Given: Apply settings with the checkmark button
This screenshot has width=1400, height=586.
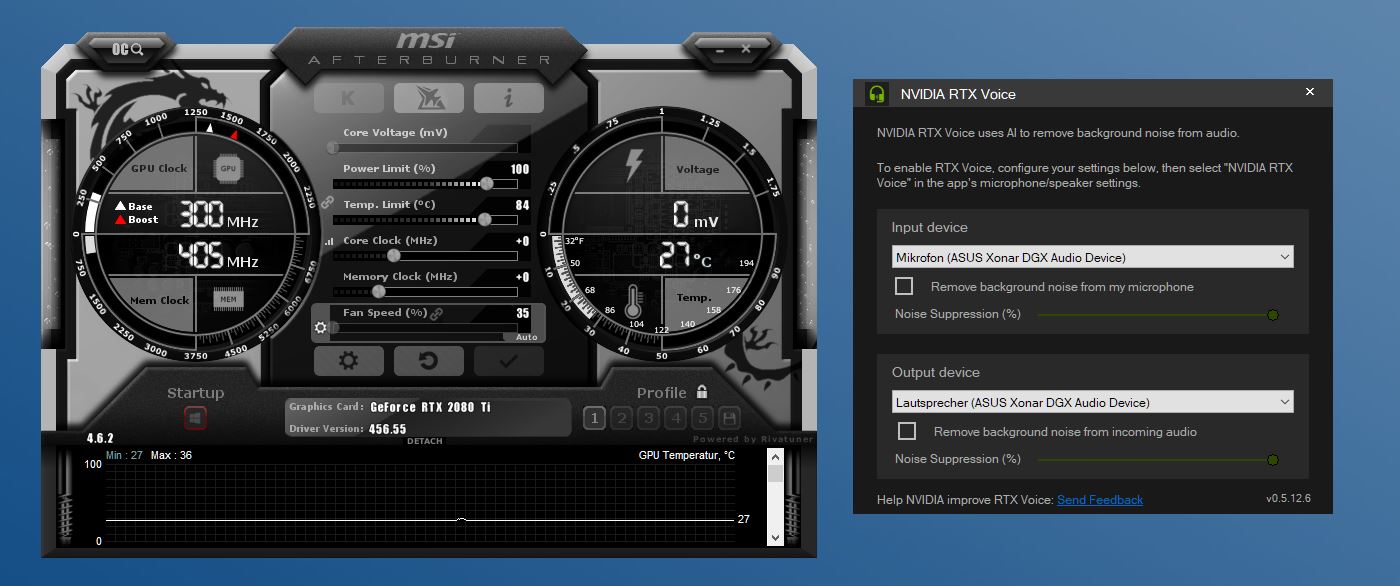Looking at the screenshot, I should pos(508,361).
